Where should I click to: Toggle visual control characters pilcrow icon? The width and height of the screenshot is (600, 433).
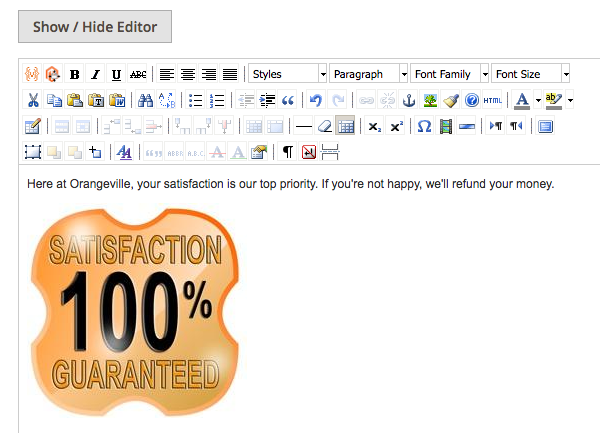click(288, 152)
